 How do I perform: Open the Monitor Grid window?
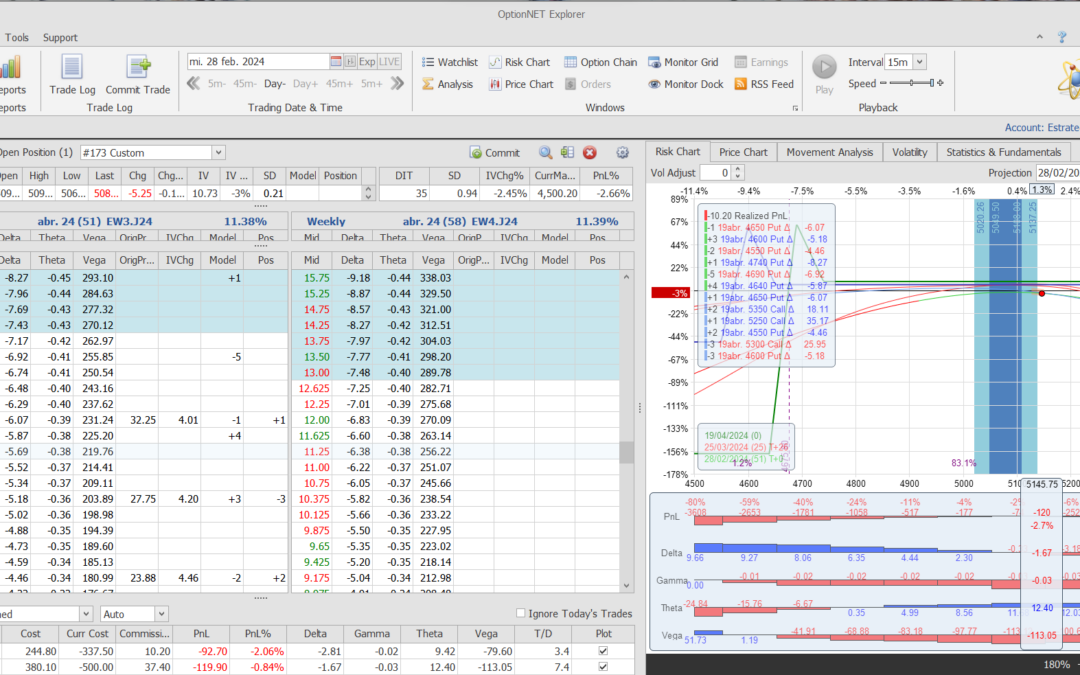[x=683, y=61]
